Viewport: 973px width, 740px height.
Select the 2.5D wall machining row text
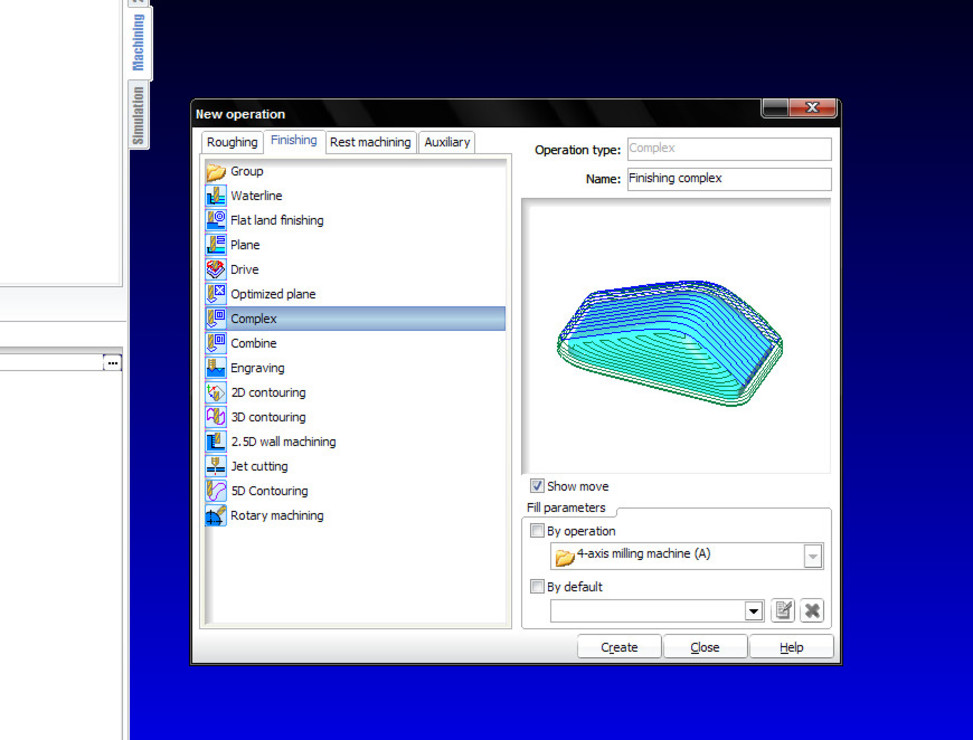coord(284,442)
